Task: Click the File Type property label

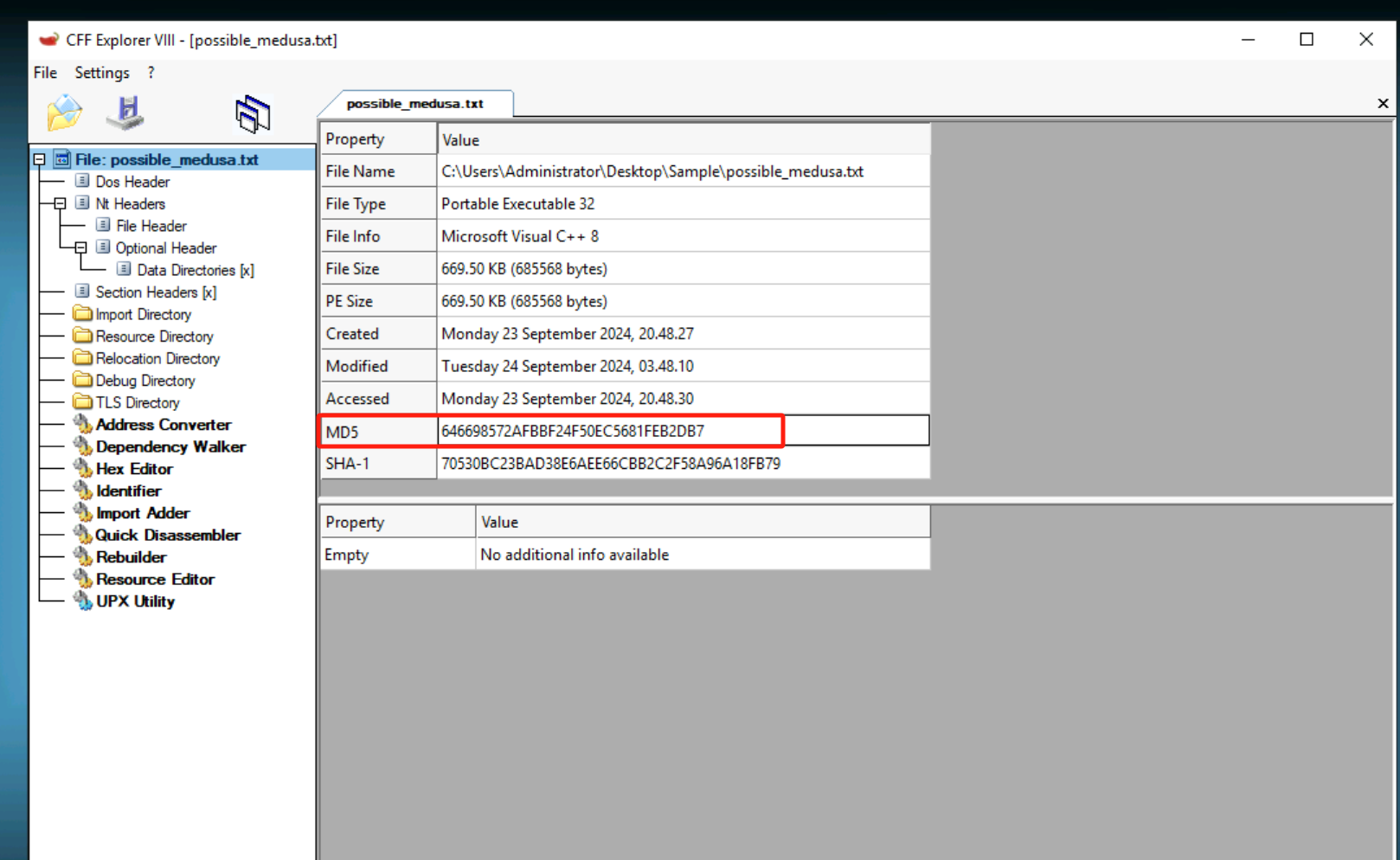Action: click(356, 204)
